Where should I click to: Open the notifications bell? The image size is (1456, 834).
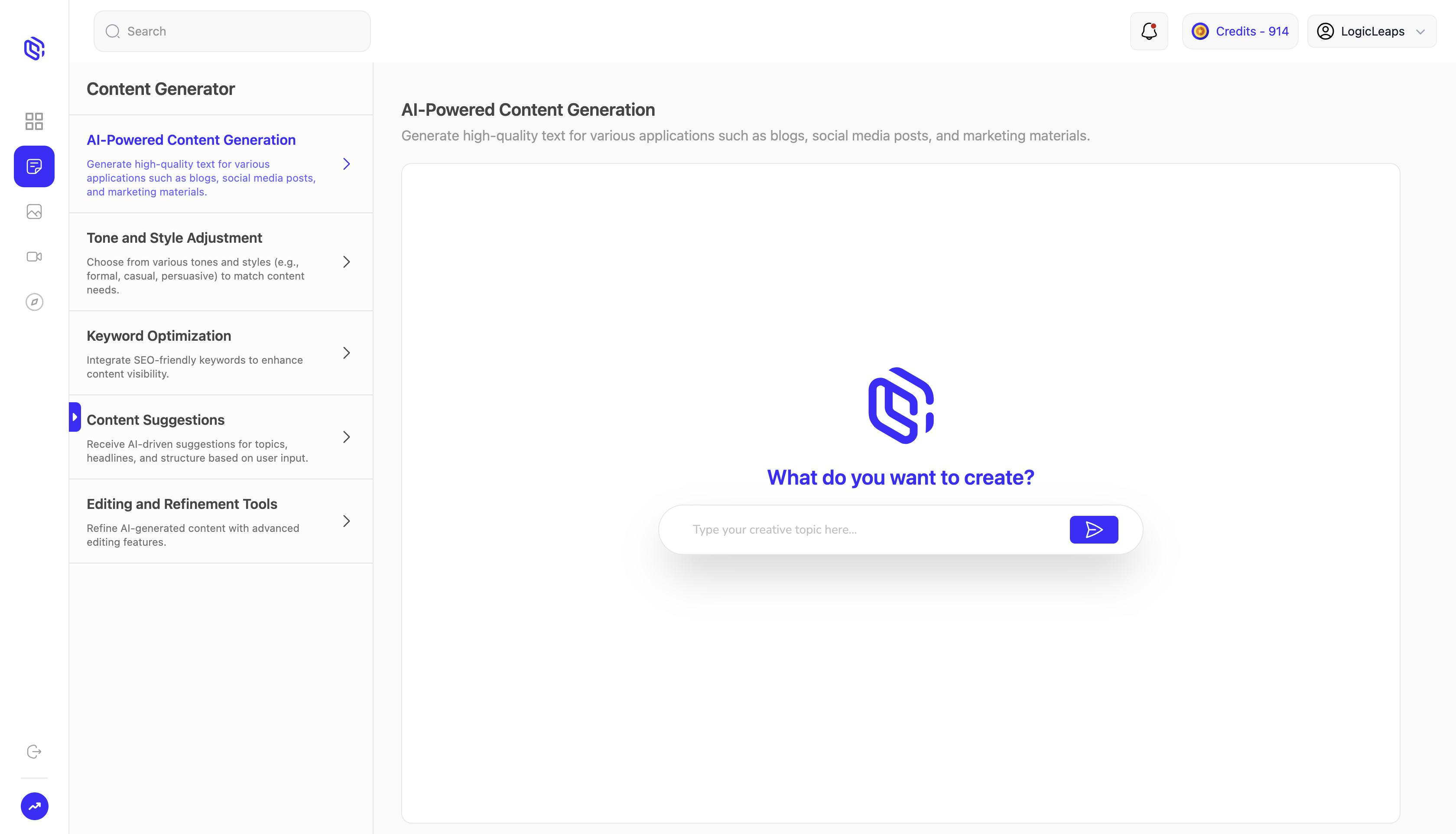tap(1149, 31)
